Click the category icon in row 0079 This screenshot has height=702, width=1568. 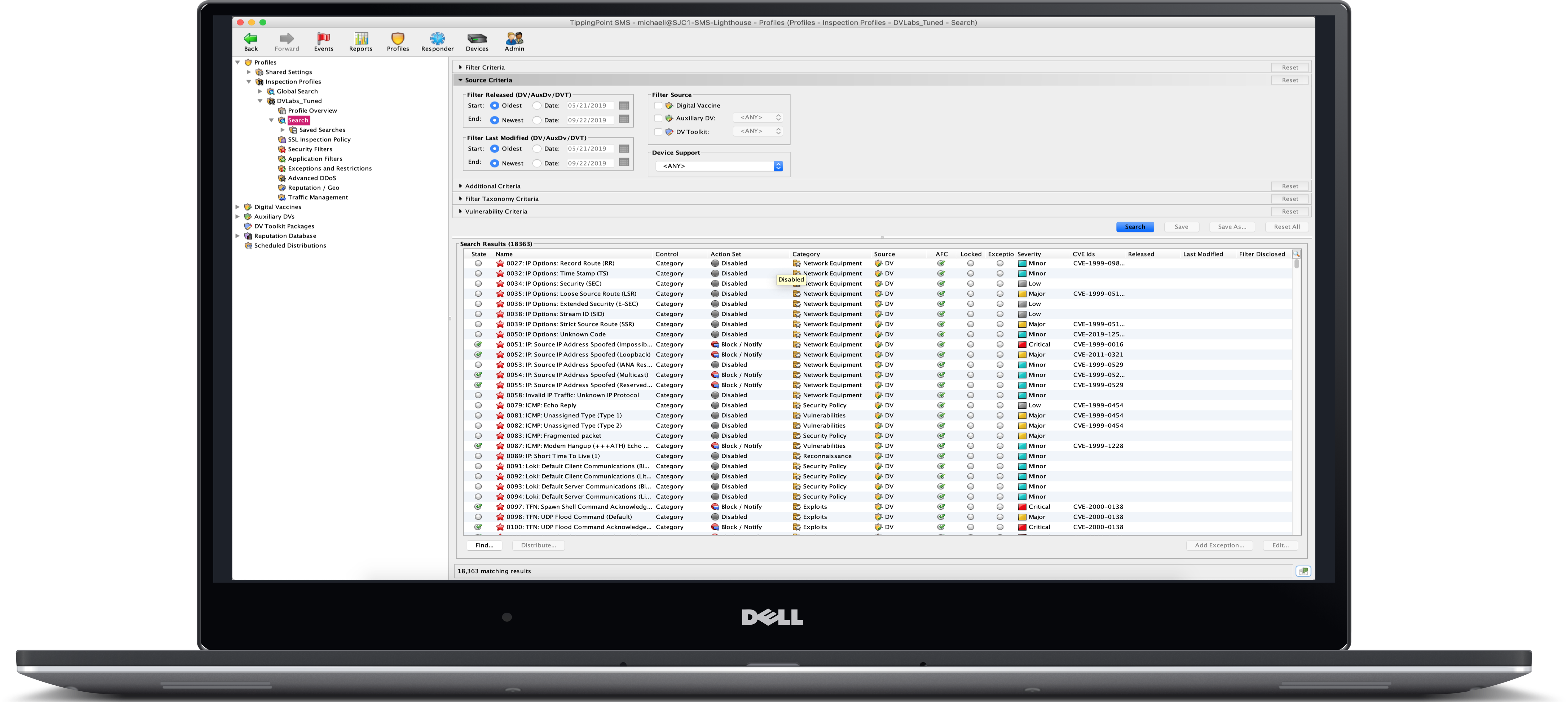(x=796, y=405)
